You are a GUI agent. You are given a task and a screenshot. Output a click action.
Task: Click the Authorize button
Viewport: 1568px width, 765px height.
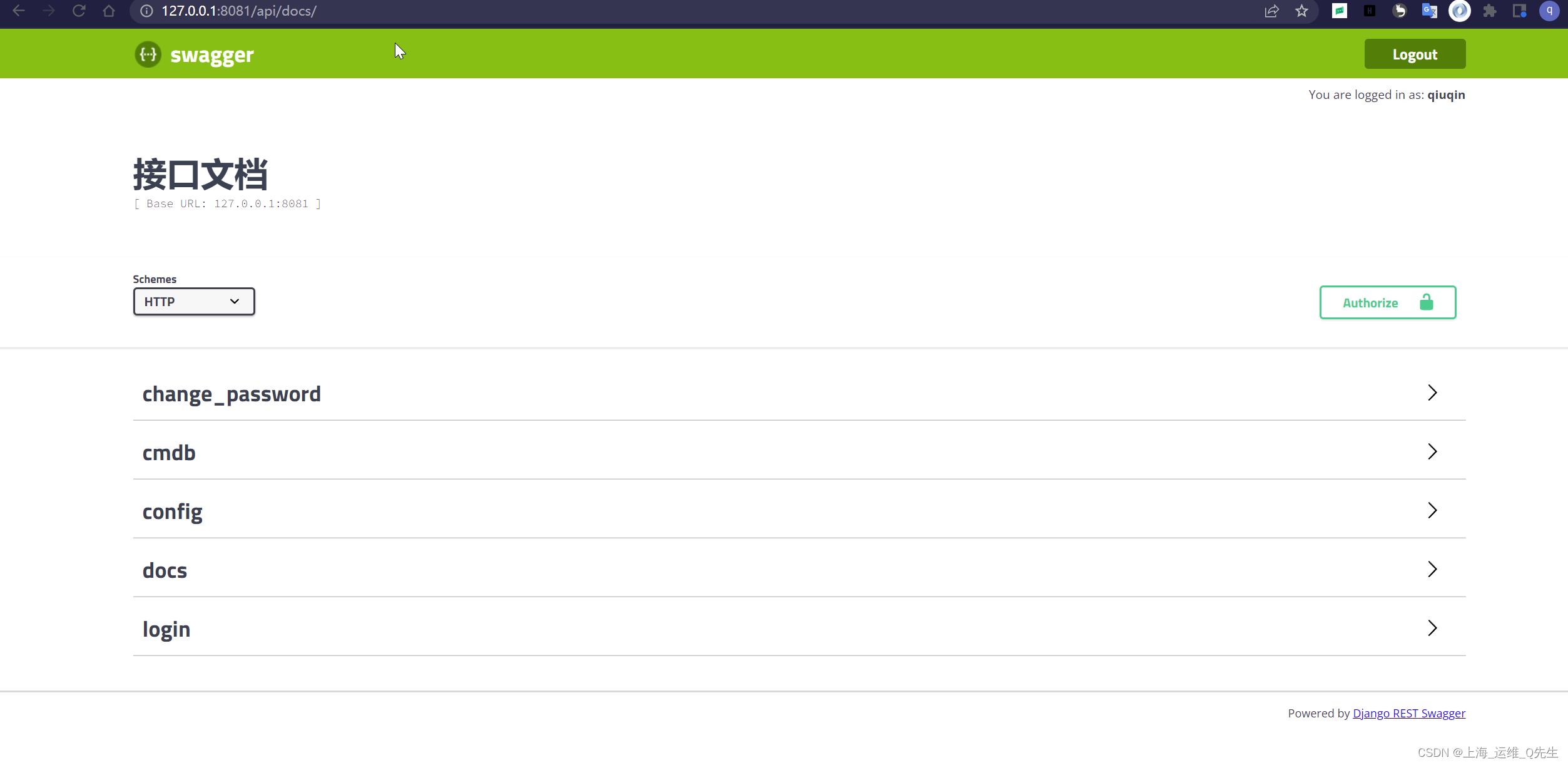click(x=1388, y=302)
